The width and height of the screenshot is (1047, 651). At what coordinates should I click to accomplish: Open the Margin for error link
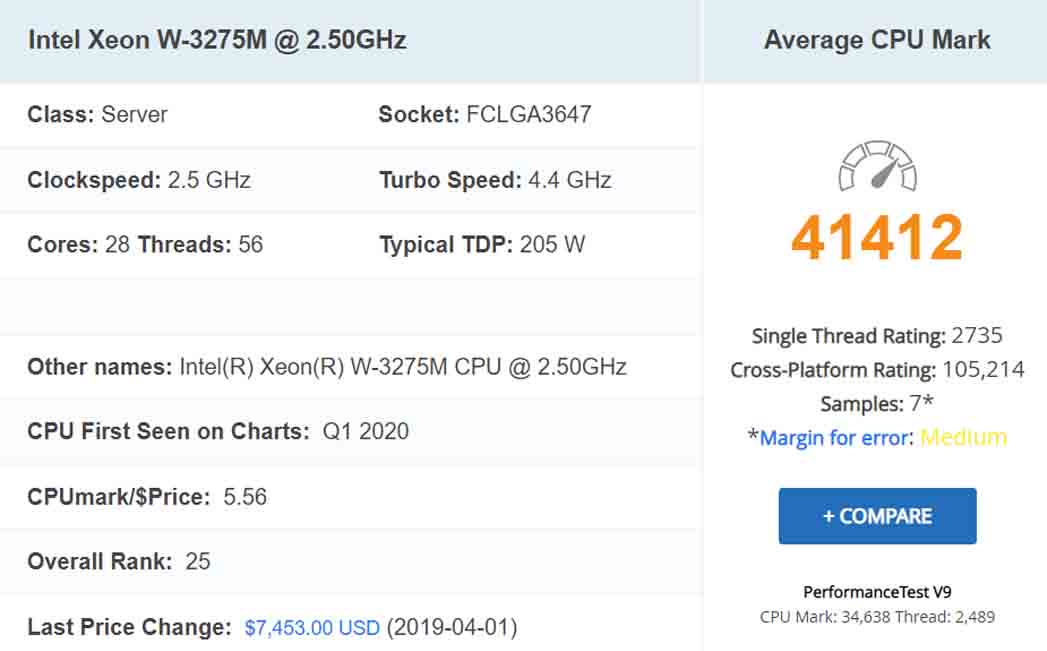836,438
